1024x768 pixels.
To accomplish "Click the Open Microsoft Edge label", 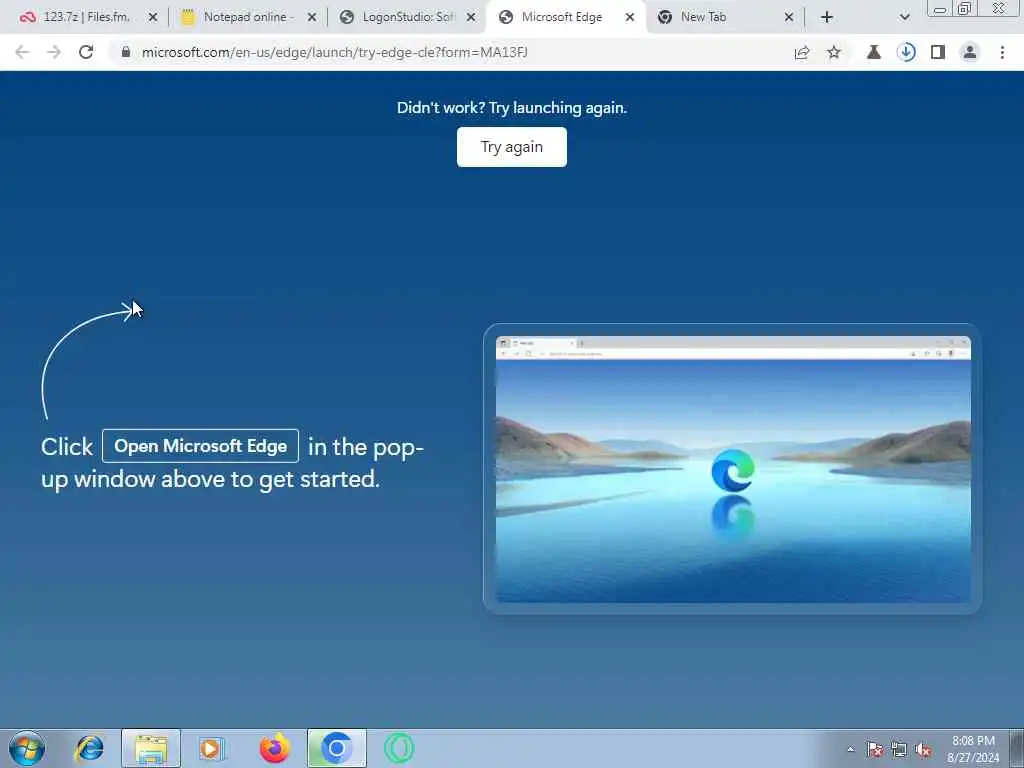I will click(200, 446).
